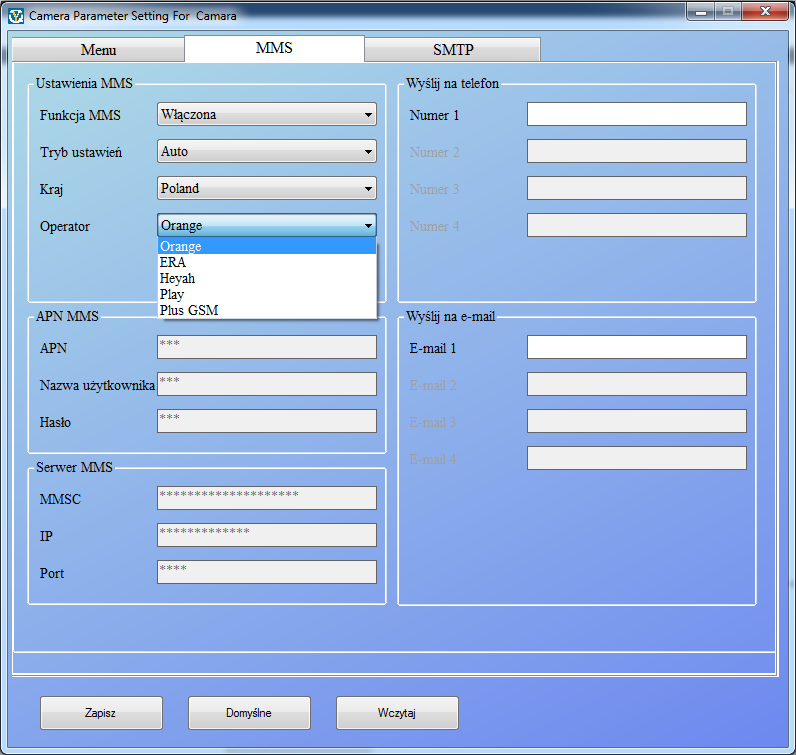The image size is (796, 755).
Task: Close the Camera Parameter Setting window
Action: pos(764,13)
